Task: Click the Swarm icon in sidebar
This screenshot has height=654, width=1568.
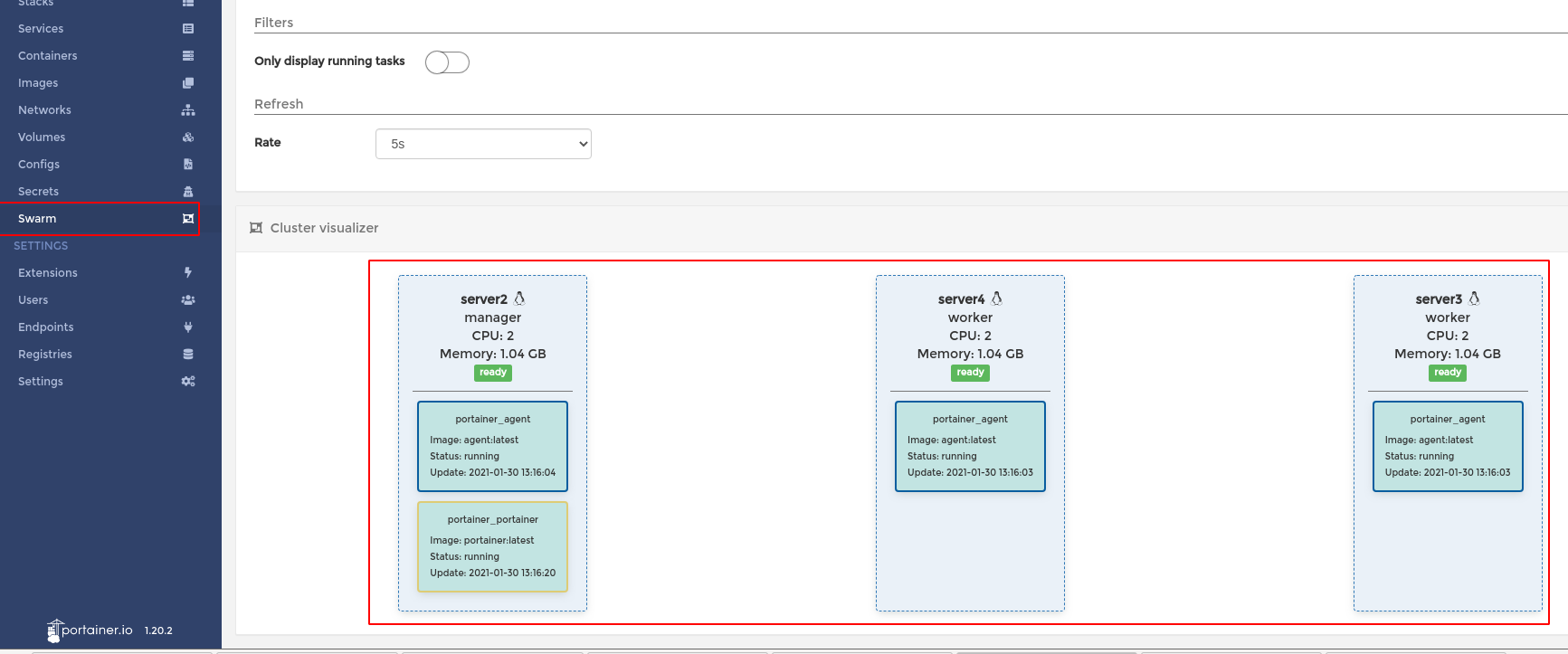Action: [188, 219]
